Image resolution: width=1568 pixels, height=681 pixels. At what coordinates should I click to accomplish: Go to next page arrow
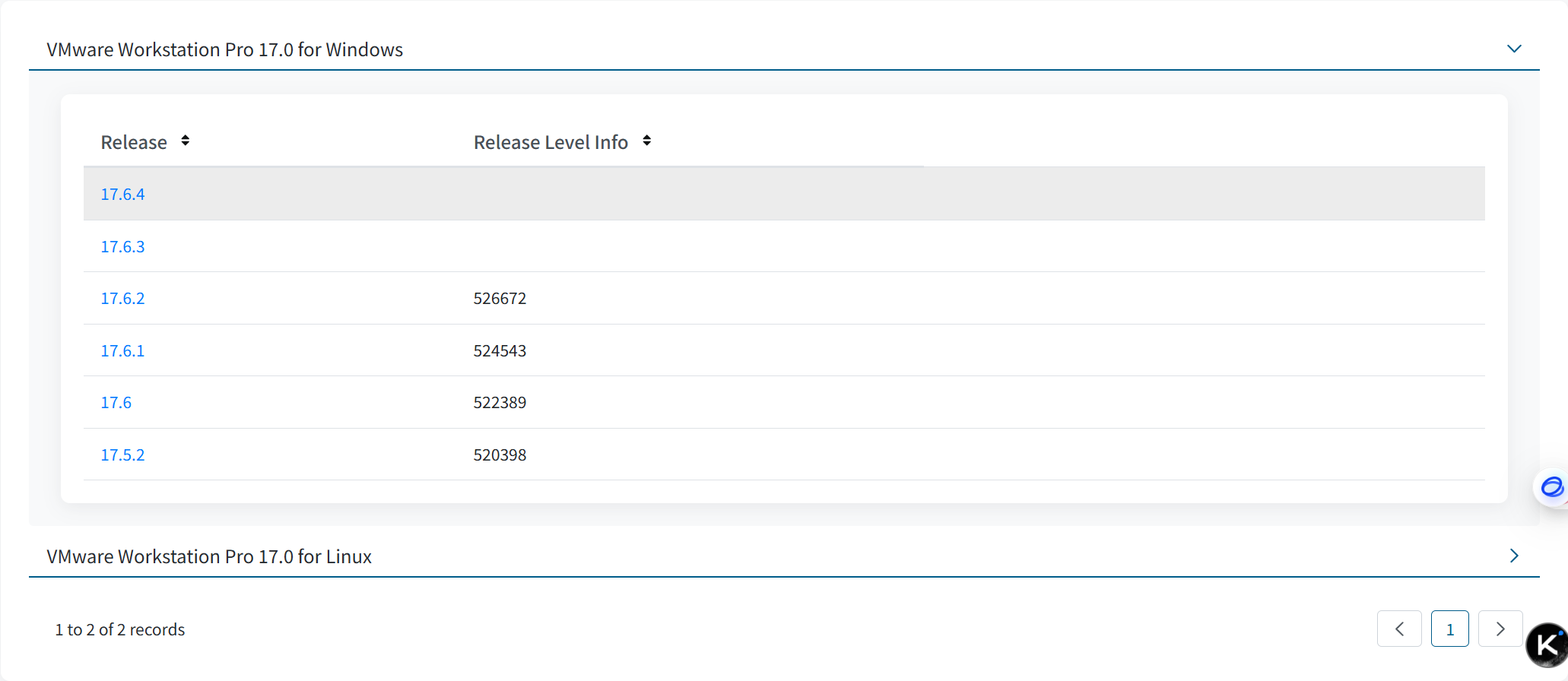coord(1500,629)
